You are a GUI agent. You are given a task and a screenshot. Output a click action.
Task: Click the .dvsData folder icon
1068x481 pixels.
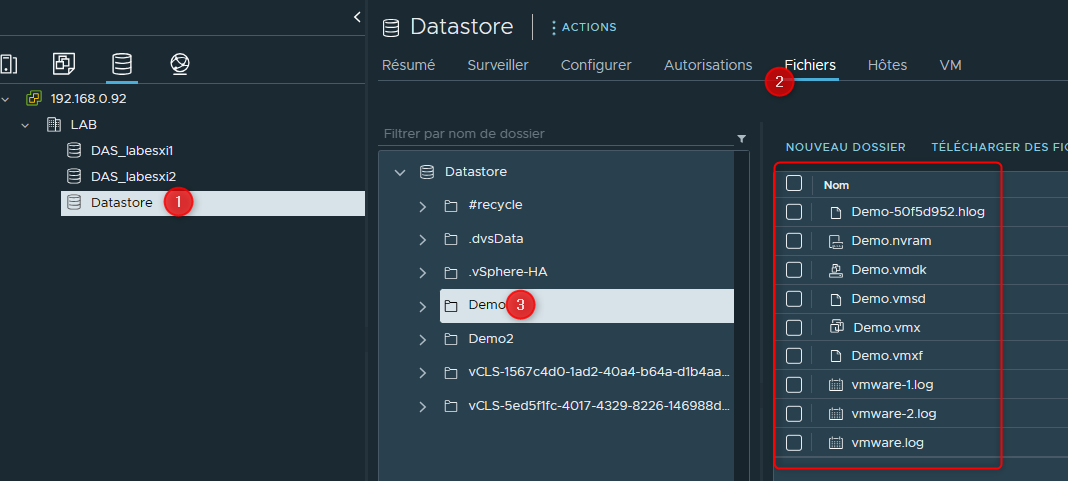pyautogui.click(x=450, y=239)
